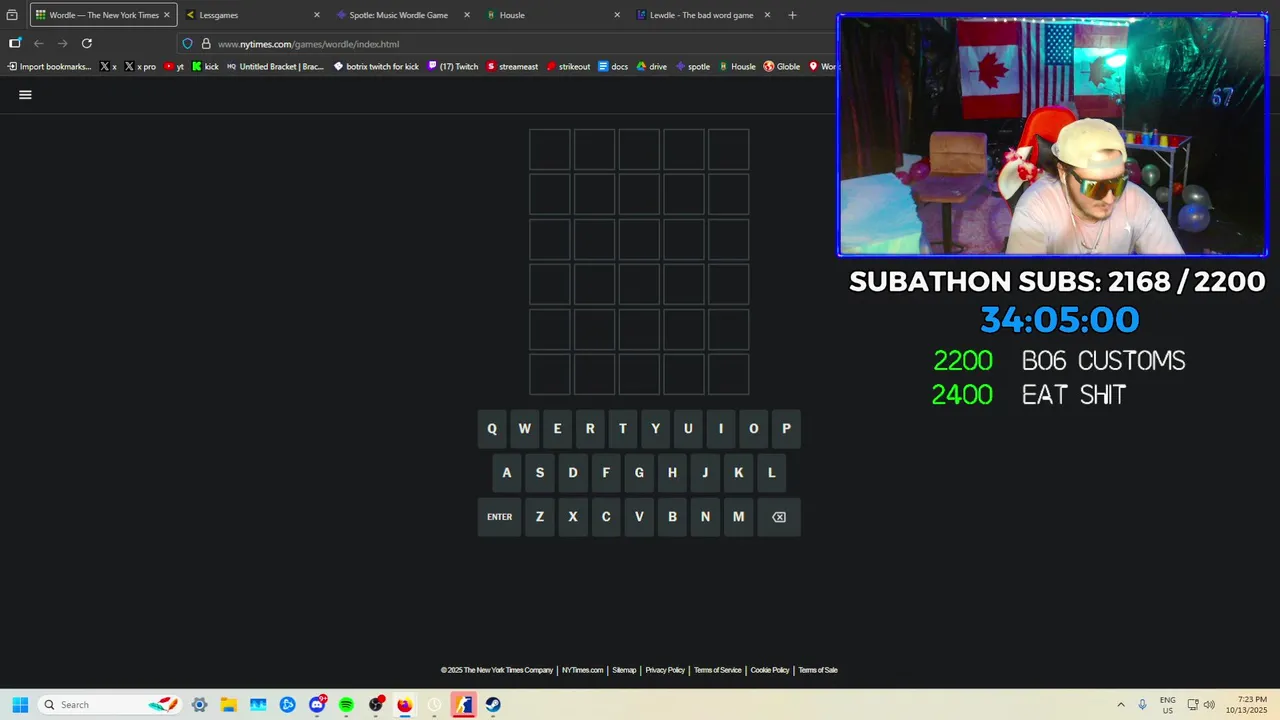Switch to the Housle tab
The width and height of the screenshot is (1280, 720).
553,15
